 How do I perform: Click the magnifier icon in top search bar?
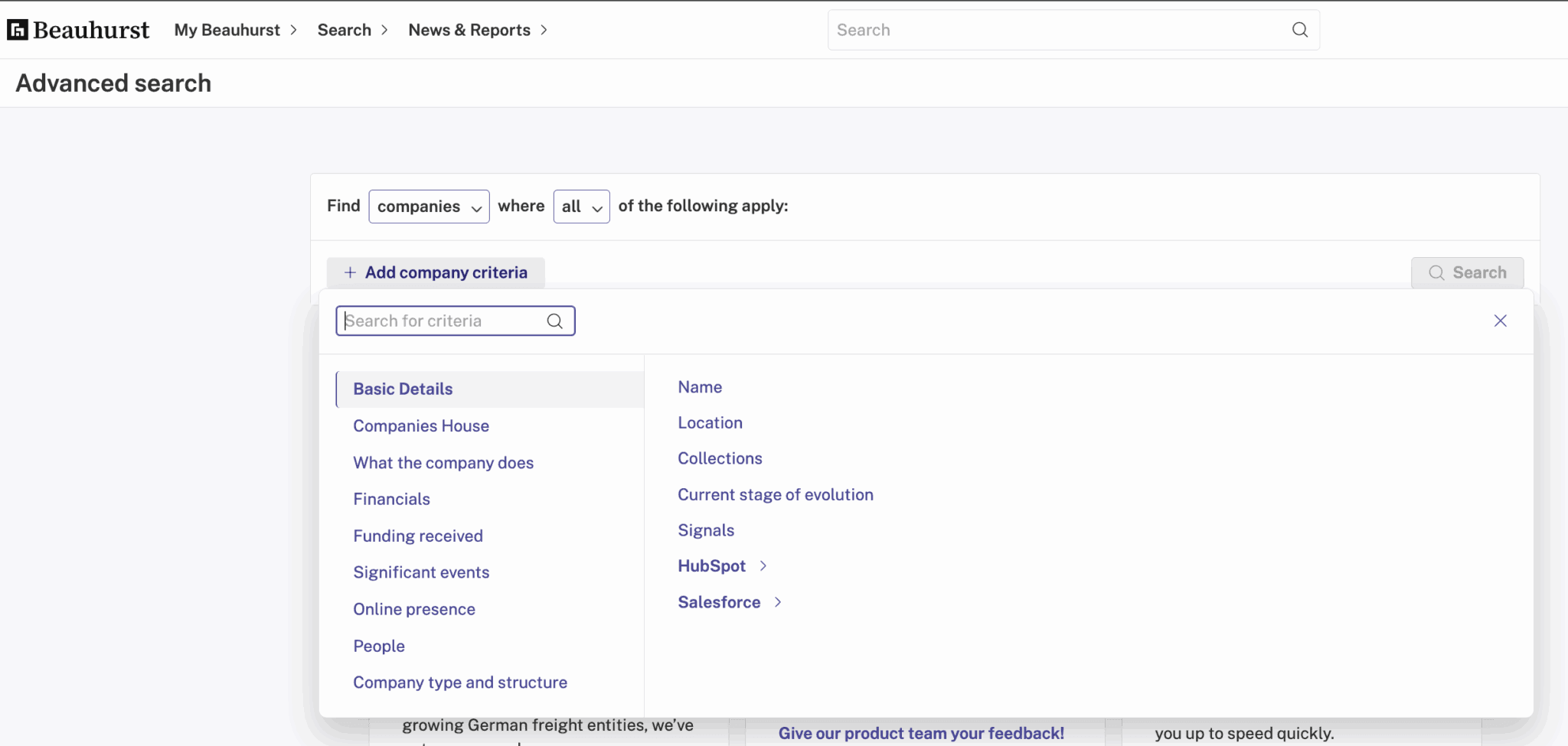point(1299,30)
